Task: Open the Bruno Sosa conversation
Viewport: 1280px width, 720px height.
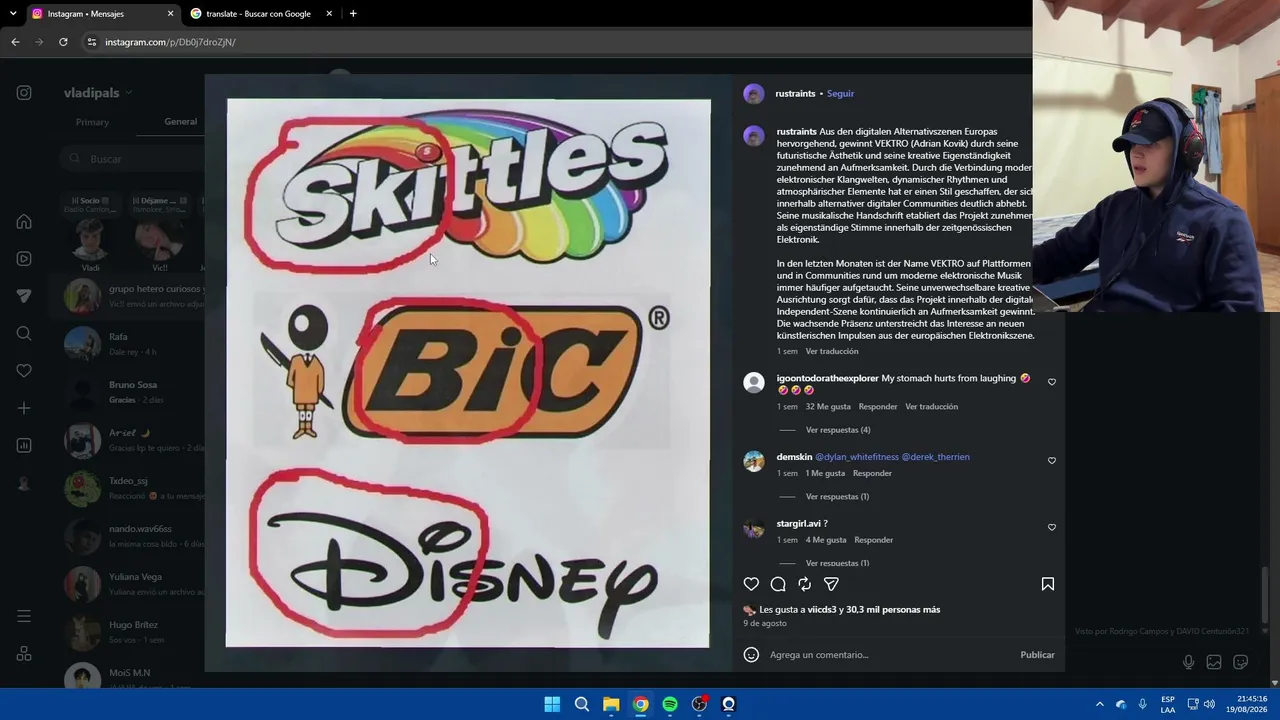Action: [133, 392]
